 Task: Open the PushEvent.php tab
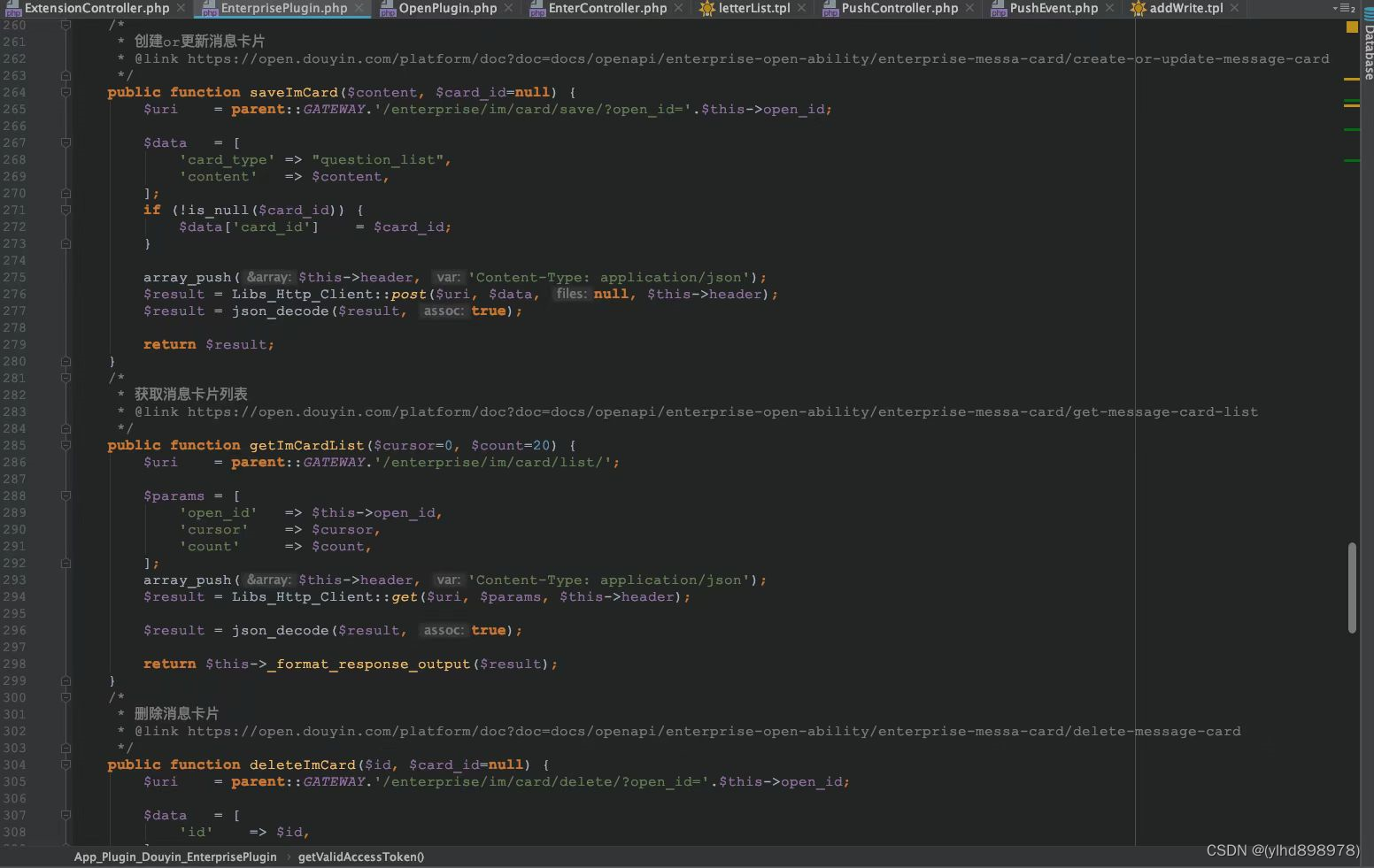(1054, 8)
